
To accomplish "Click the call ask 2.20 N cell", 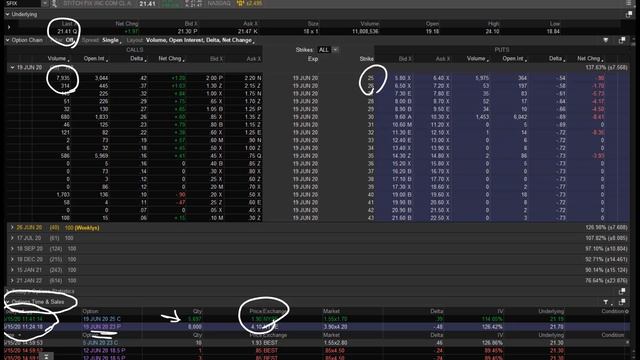I will 253,78.
